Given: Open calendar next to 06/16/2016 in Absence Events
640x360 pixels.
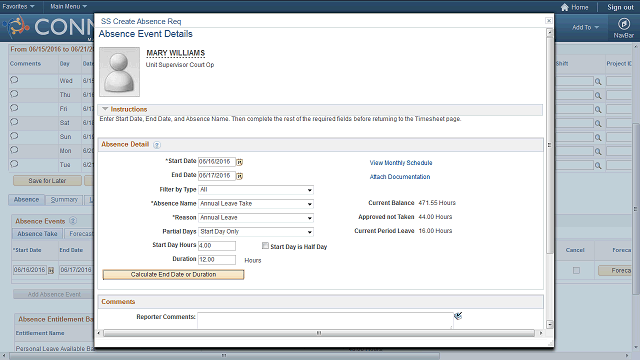Looking at the screenshot, I should point(51,270).
